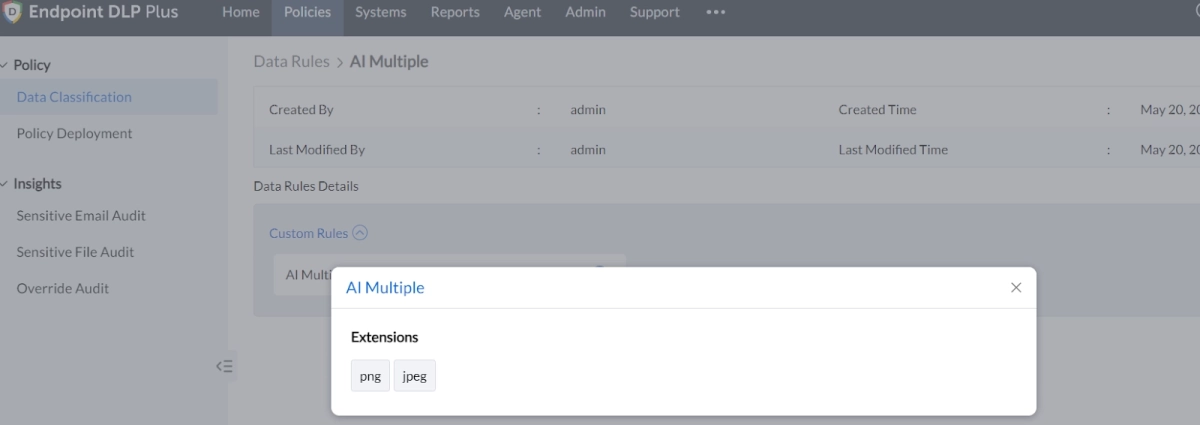Collapse the left sidebar panel
The width and height of the screenshot is (1200, 425).
pos(225,366)
